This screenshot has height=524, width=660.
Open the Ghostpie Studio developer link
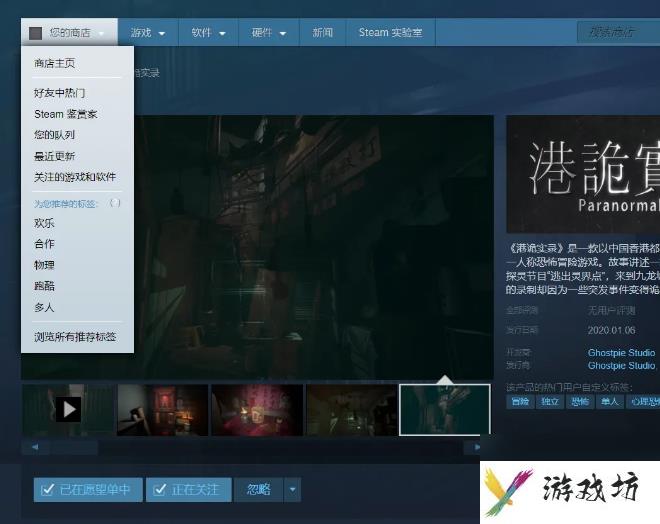(x=621, y=353)
